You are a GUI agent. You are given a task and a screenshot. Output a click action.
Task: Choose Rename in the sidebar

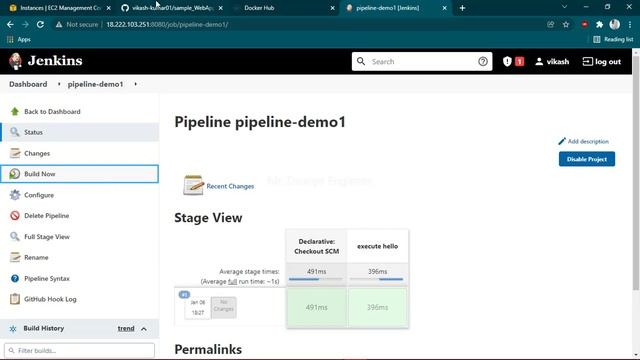pos(36,258)
